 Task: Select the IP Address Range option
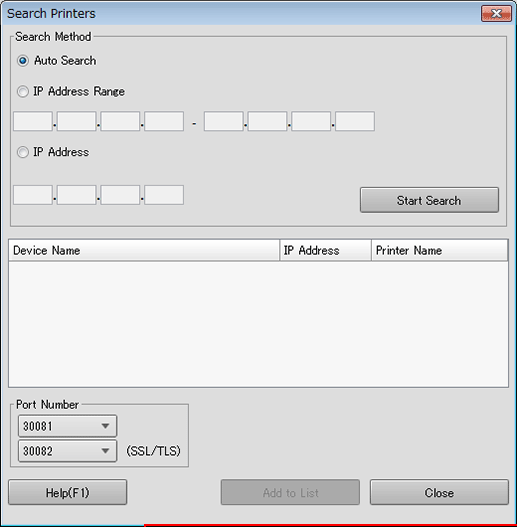23,91
